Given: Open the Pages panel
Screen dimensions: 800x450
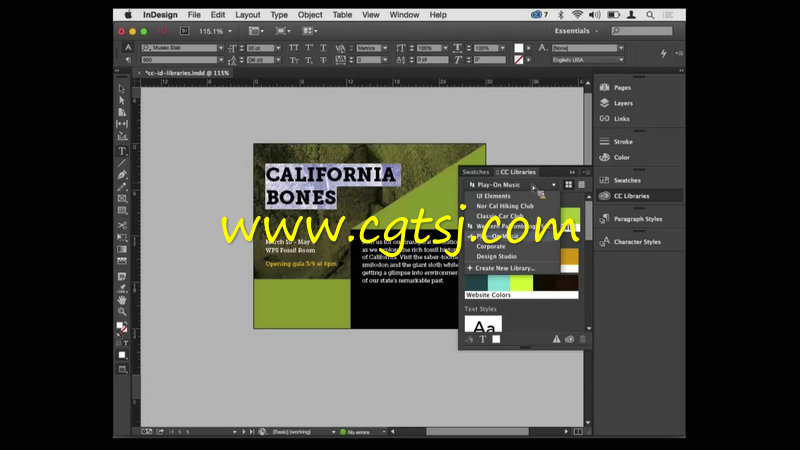Looking at the screenshot, I should tap(622, 88).
